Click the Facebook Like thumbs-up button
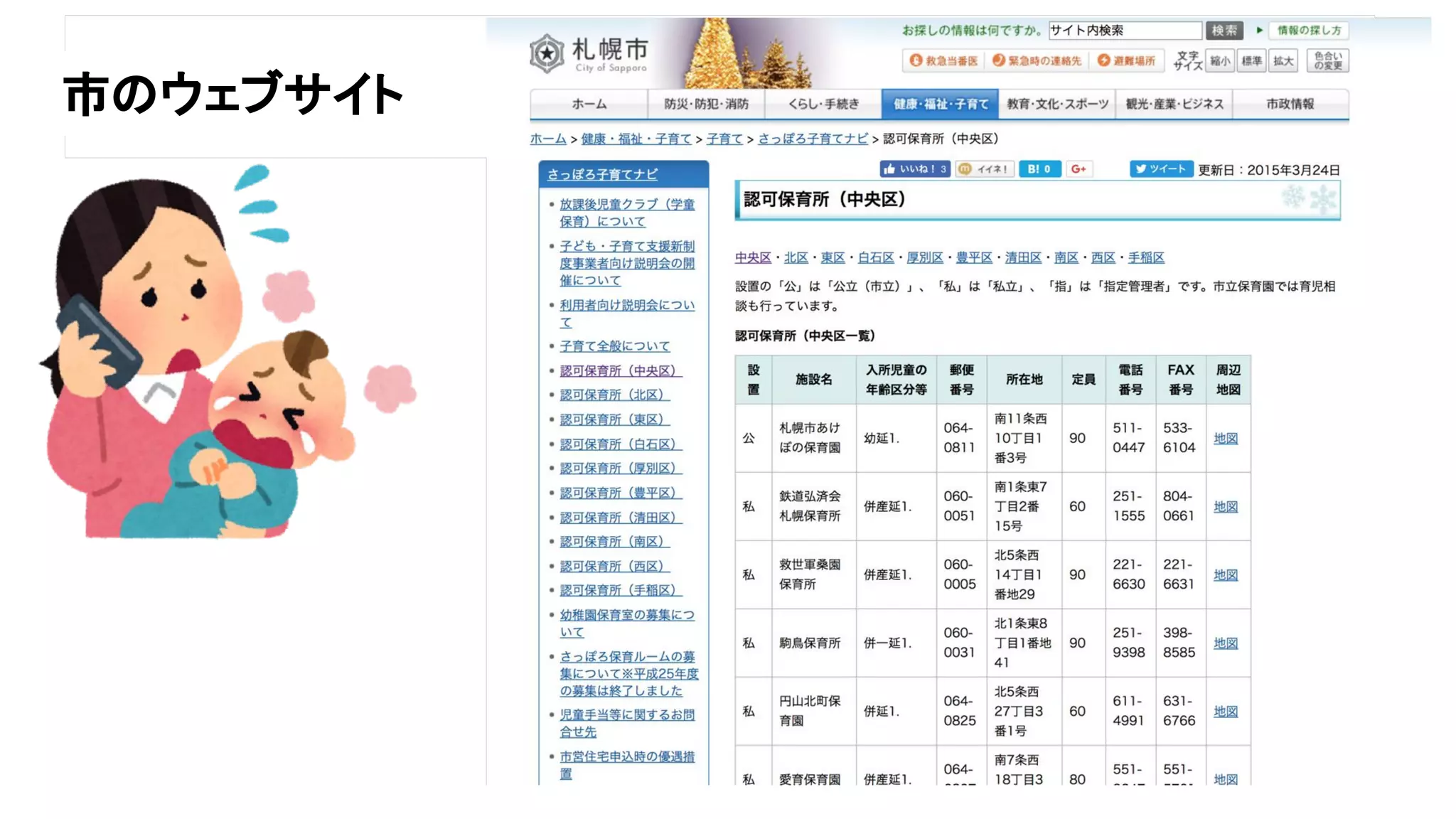 point(914,169)
